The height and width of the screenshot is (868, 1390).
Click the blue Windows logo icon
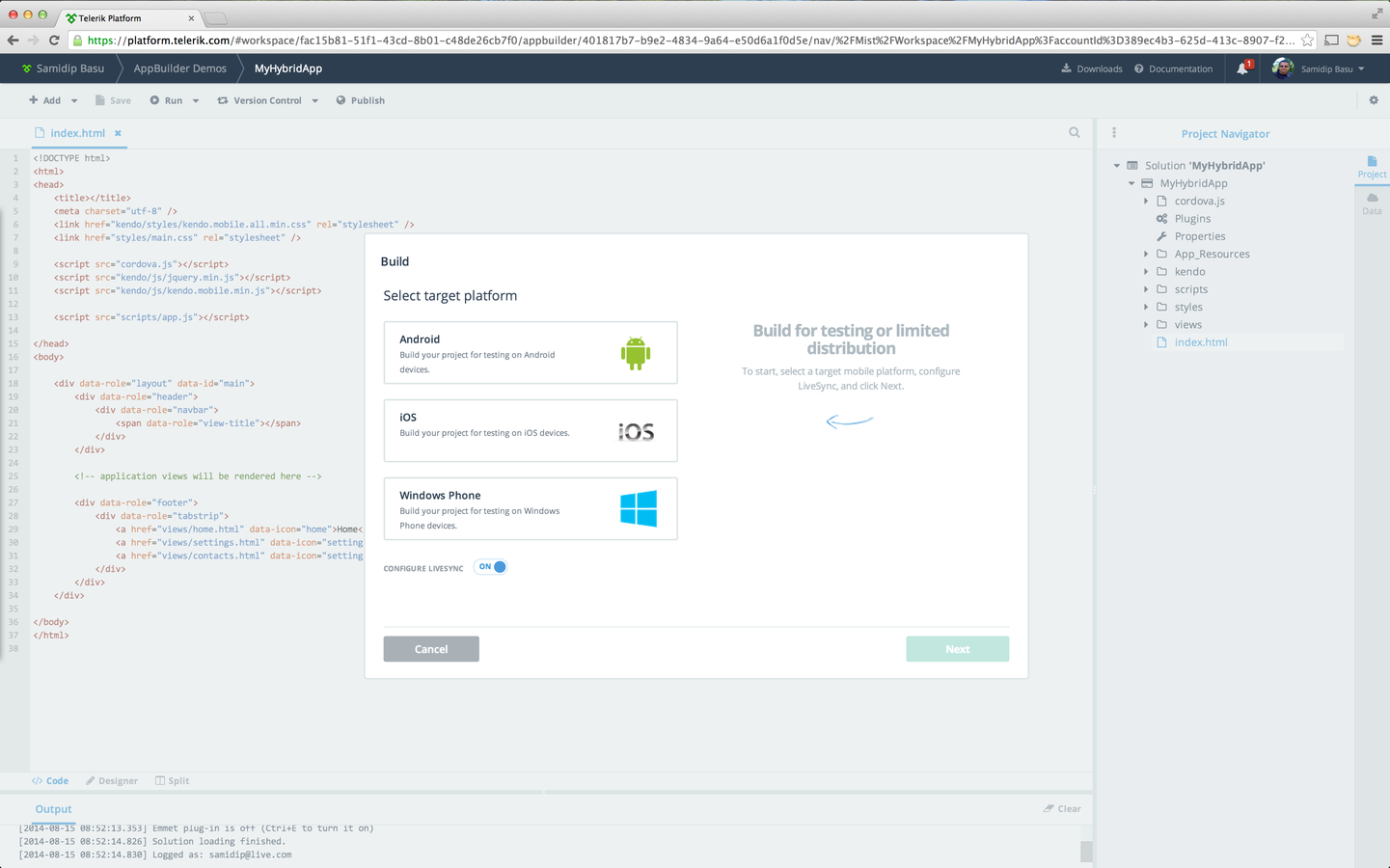pyautogui.click(x=639, y=508)
